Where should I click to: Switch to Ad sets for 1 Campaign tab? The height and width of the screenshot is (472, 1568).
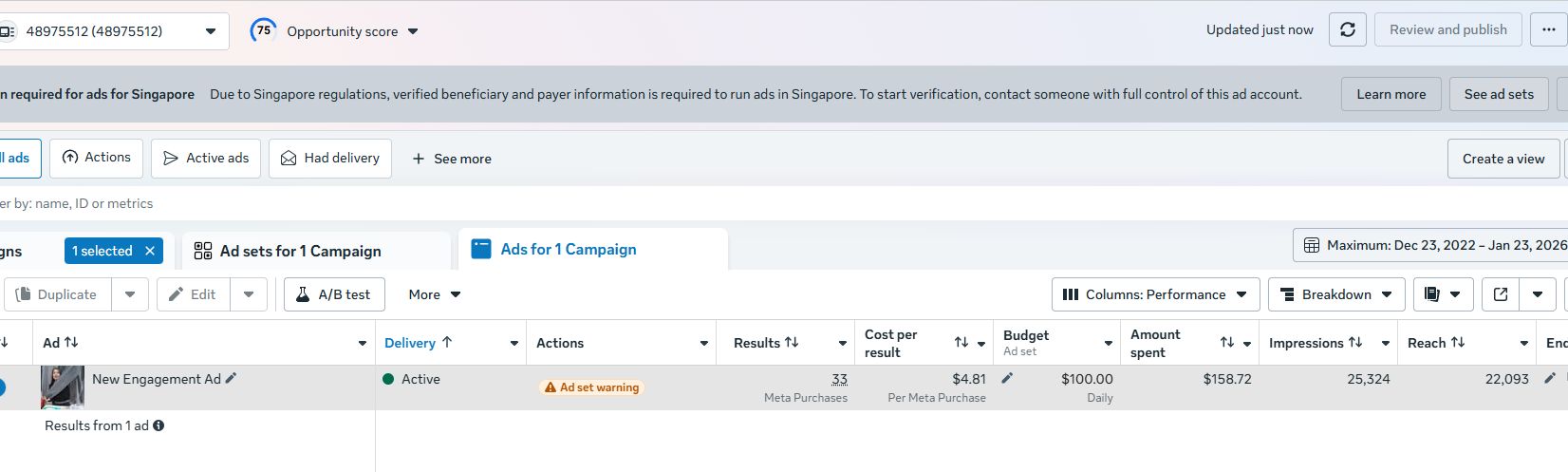(x=301, y=251)
